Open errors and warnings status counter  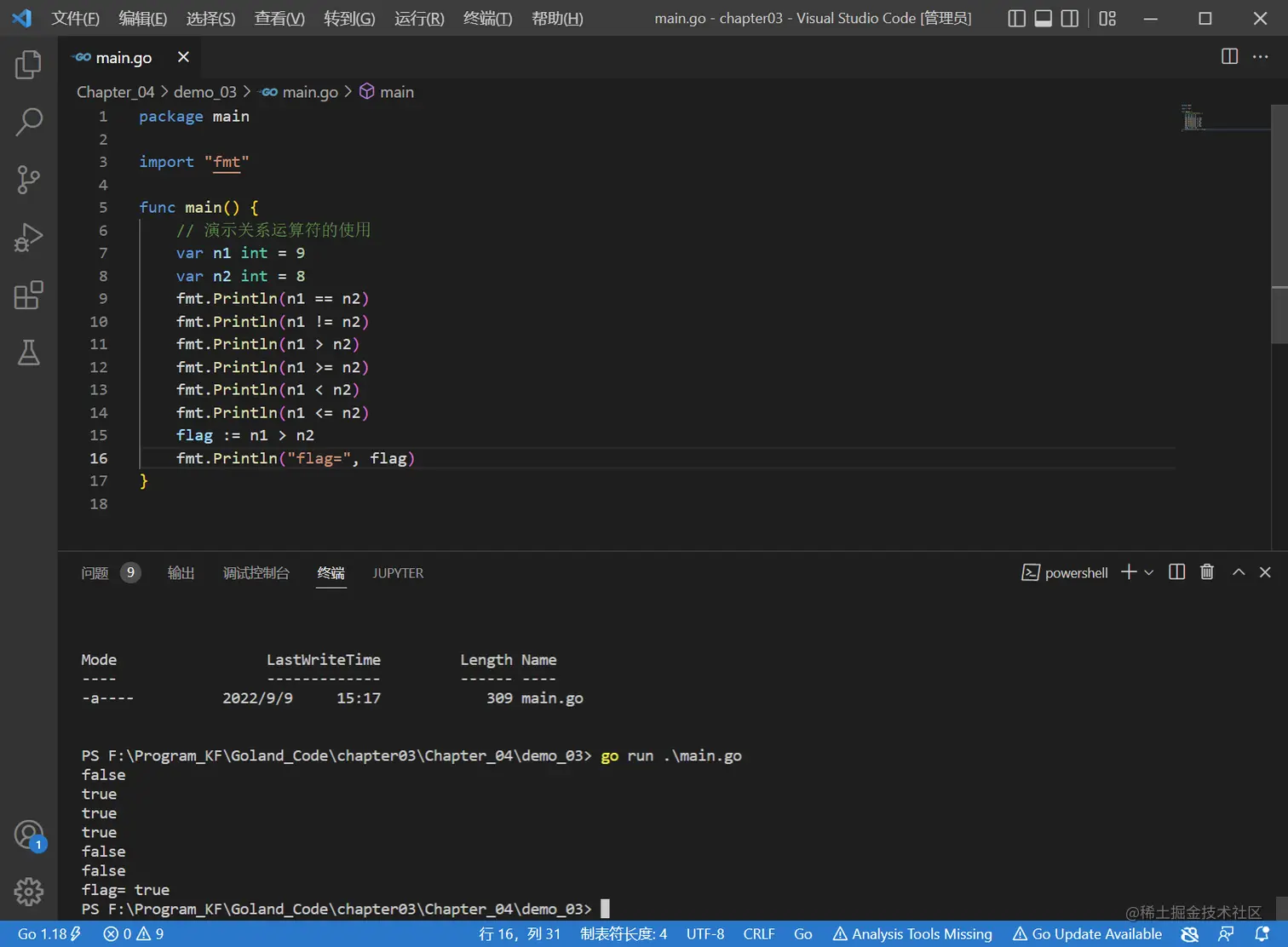(x=134, y=934)
